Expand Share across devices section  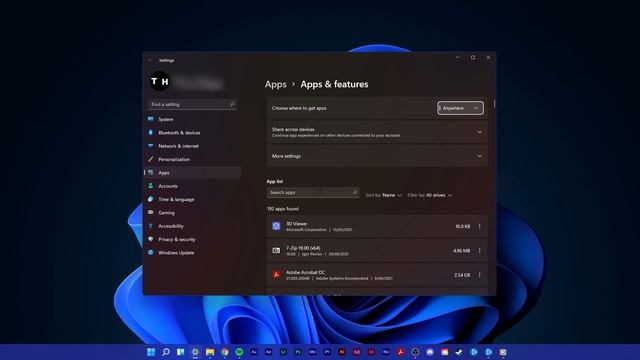[377, 132]
